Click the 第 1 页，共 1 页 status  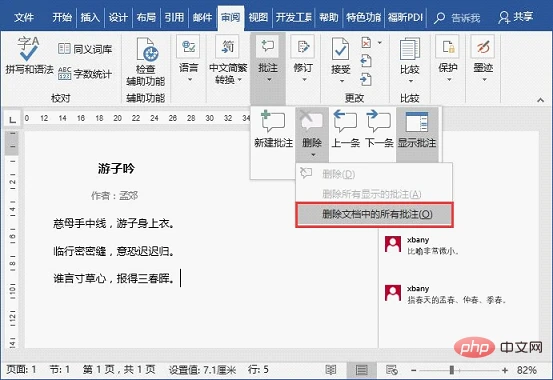(119, 370)
